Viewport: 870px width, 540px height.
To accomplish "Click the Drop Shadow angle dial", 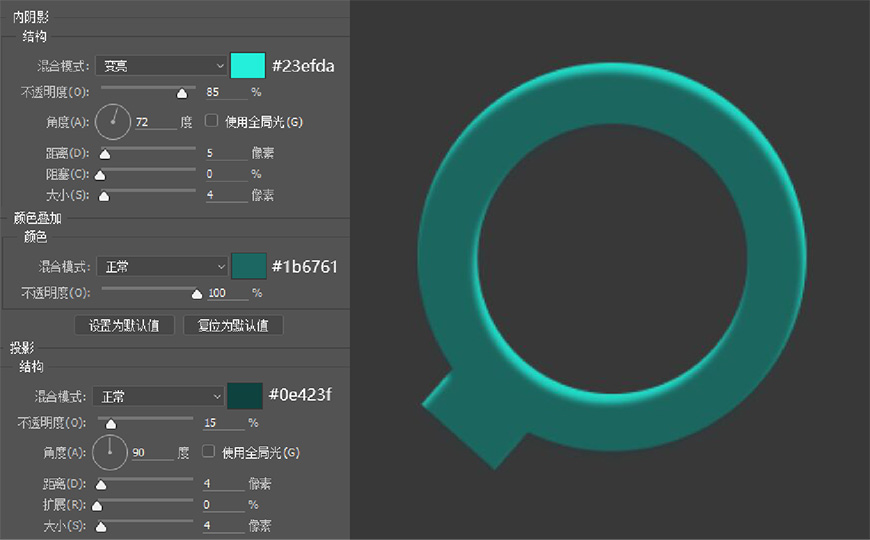I will click(110, 452).
